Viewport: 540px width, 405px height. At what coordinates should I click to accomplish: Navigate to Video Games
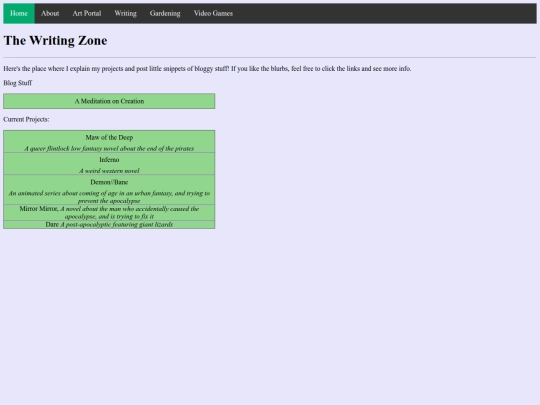point(213,13)
